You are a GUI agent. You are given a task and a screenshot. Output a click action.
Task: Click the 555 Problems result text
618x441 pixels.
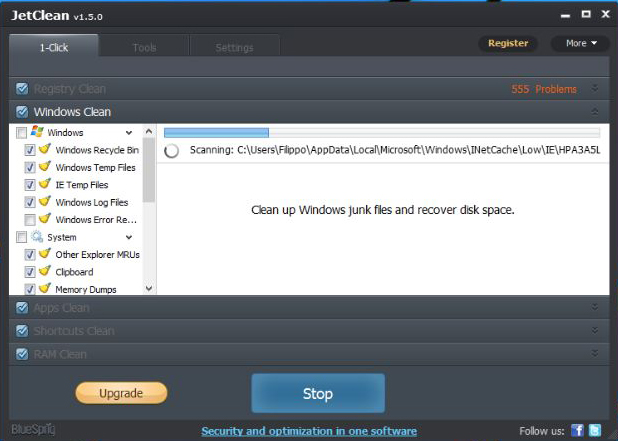(544, 89)
